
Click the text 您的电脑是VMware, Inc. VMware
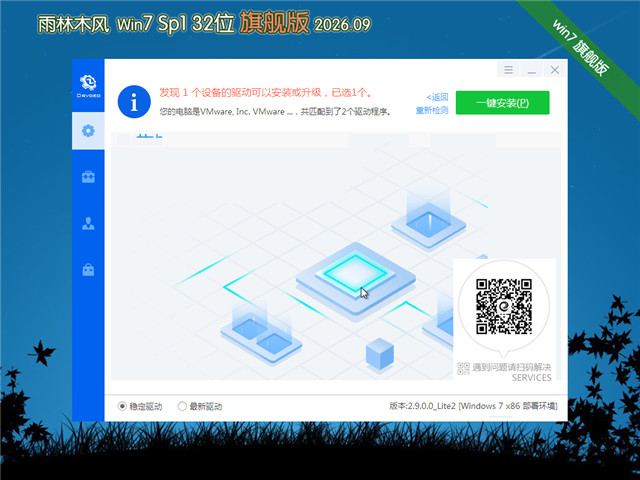click(x=222, y=111)
